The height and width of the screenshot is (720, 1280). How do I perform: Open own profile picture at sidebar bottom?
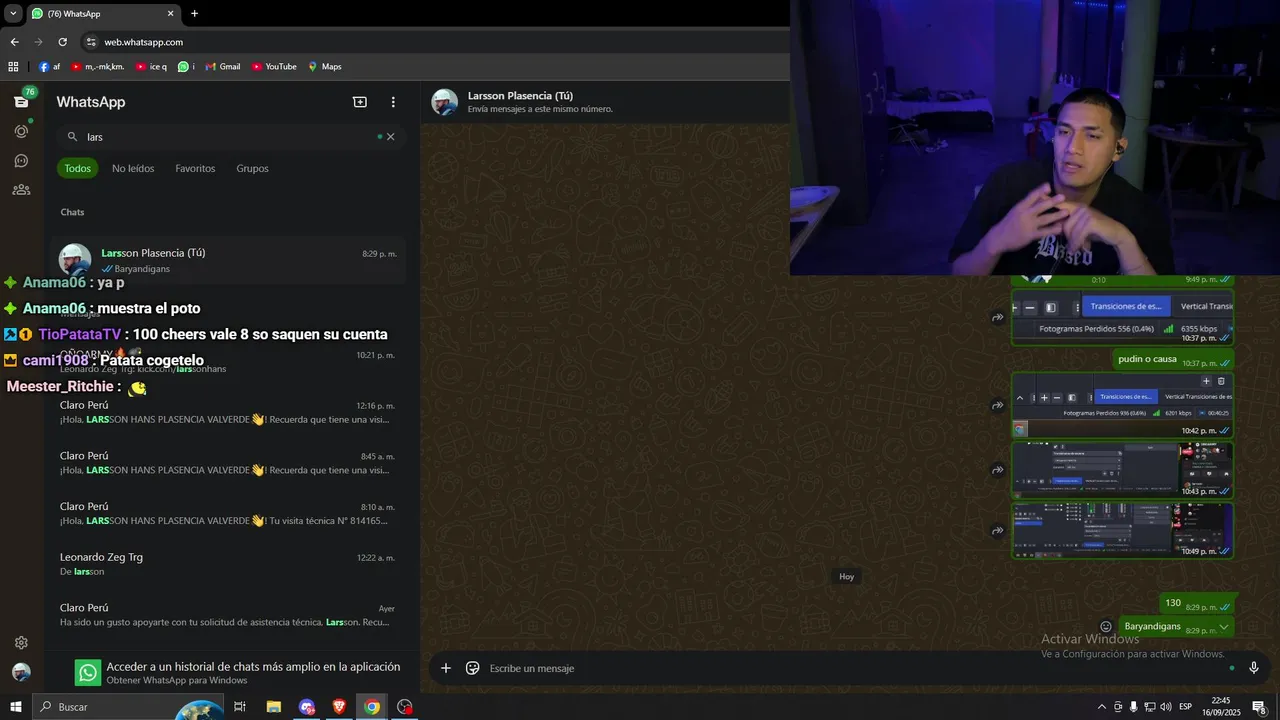point(21,672)
